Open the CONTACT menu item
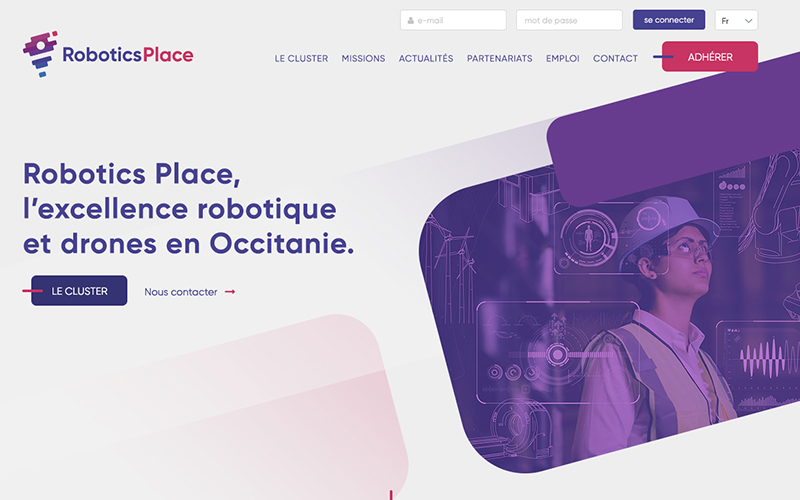This screenshot has height=500, width=800. point(615,59)
